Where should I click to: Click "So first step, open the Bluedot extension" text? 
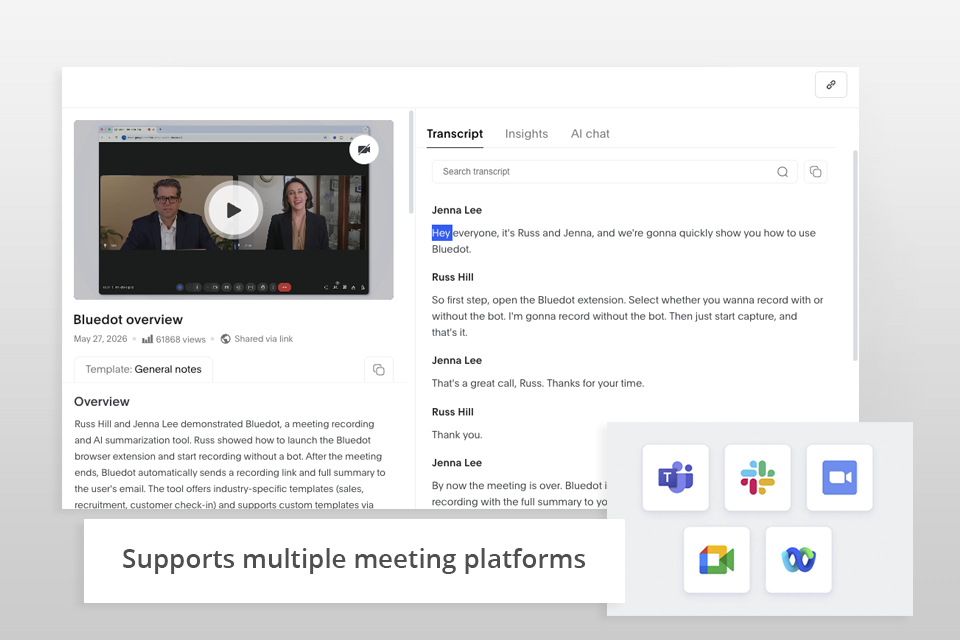528,300
